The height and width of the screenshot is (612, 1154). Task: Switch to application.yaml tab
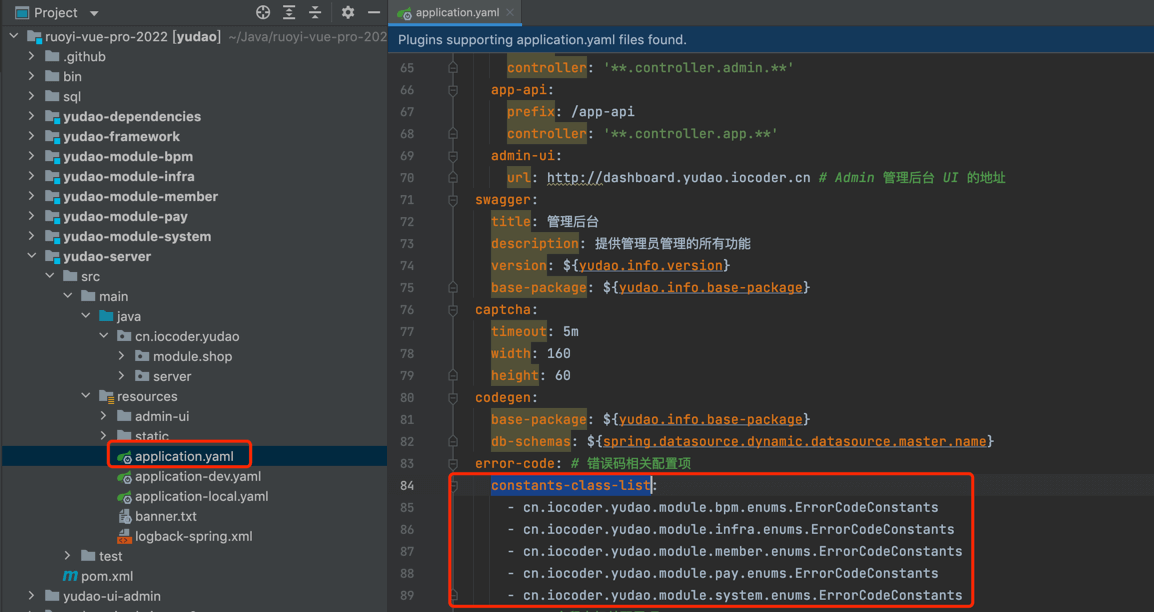coord(456,13)
